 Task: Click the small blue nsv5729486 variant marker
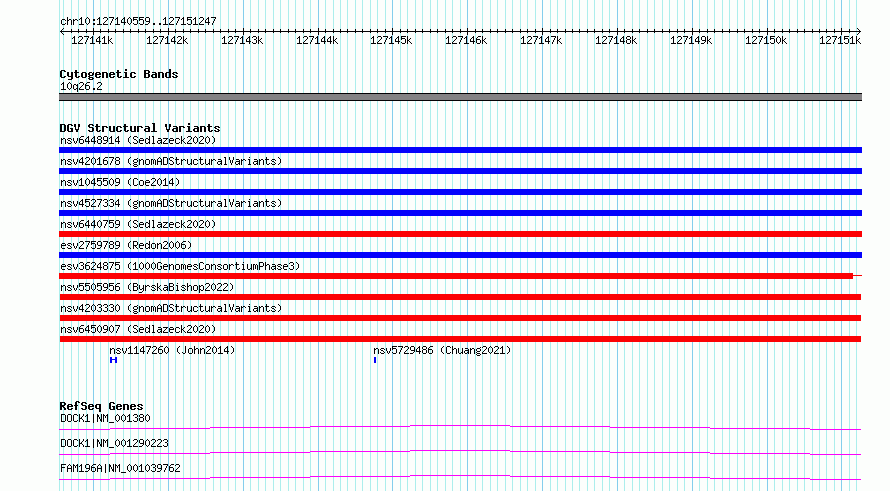pos(375,360)
